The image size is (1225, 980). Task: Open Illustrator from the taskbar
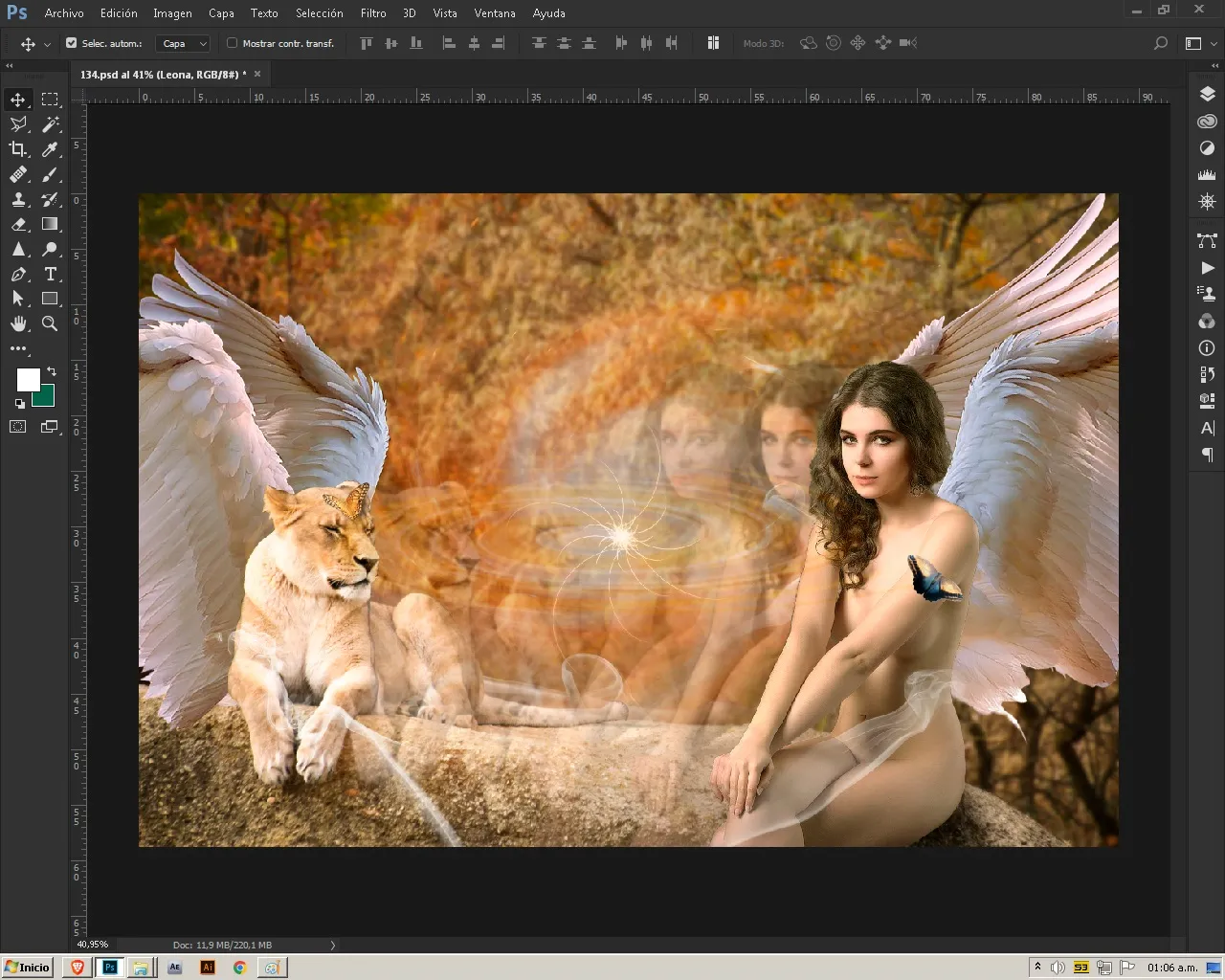[208, 968]
